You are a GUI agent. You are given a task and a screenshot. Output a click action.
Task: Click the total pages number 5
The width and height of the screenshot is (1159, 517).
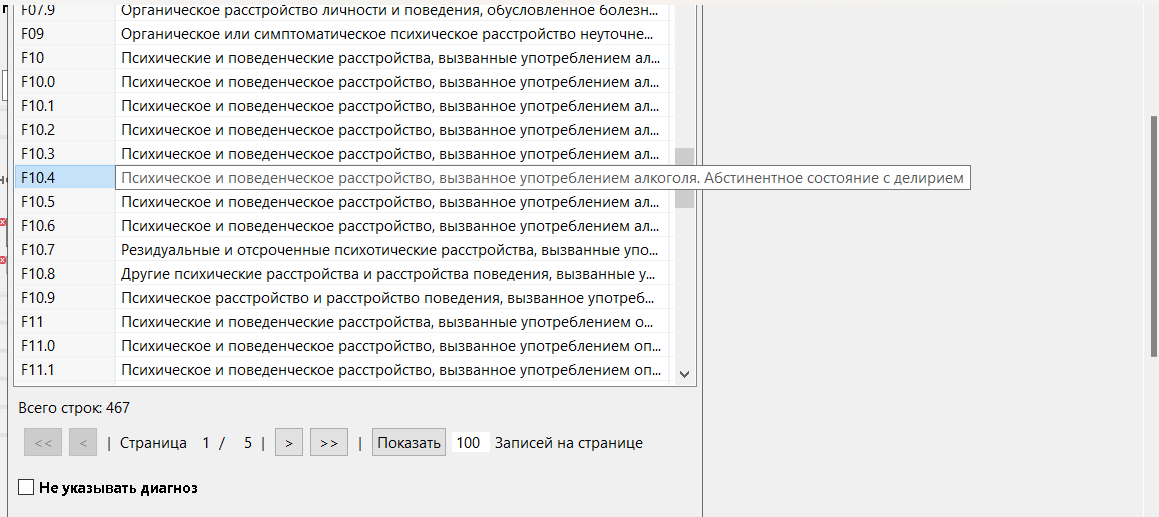tap(248, 442)
